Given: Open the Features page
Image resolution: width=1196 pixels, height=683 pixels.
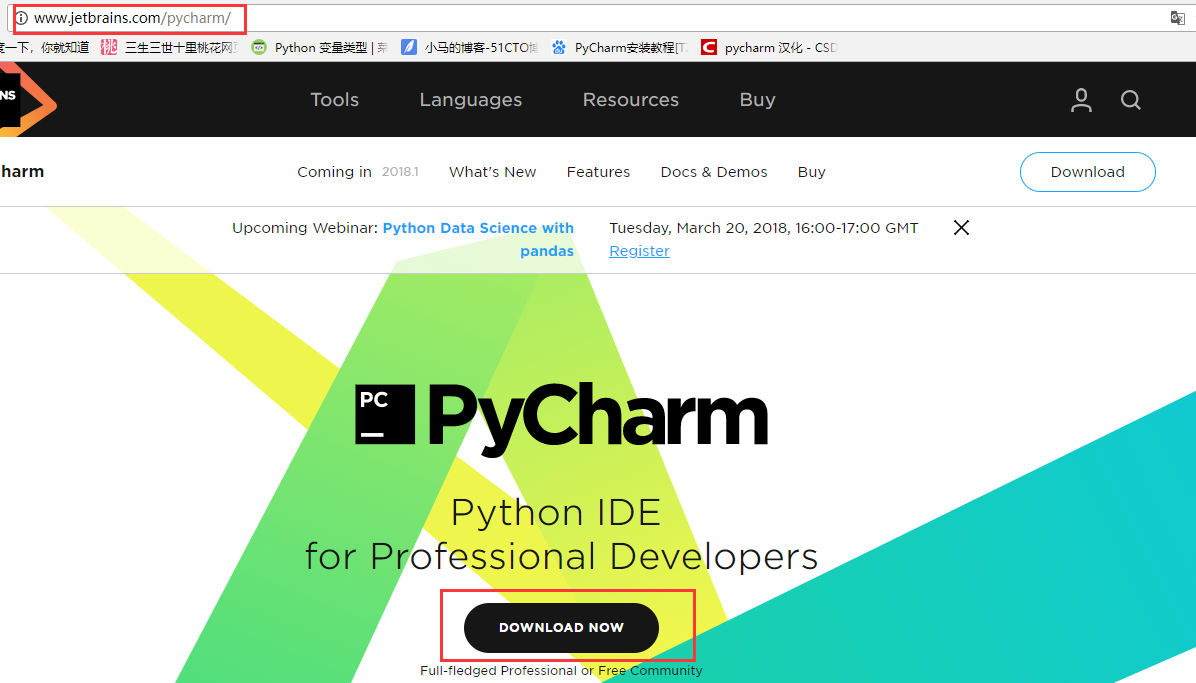Looking at the screenshot, I should [598, 172].
